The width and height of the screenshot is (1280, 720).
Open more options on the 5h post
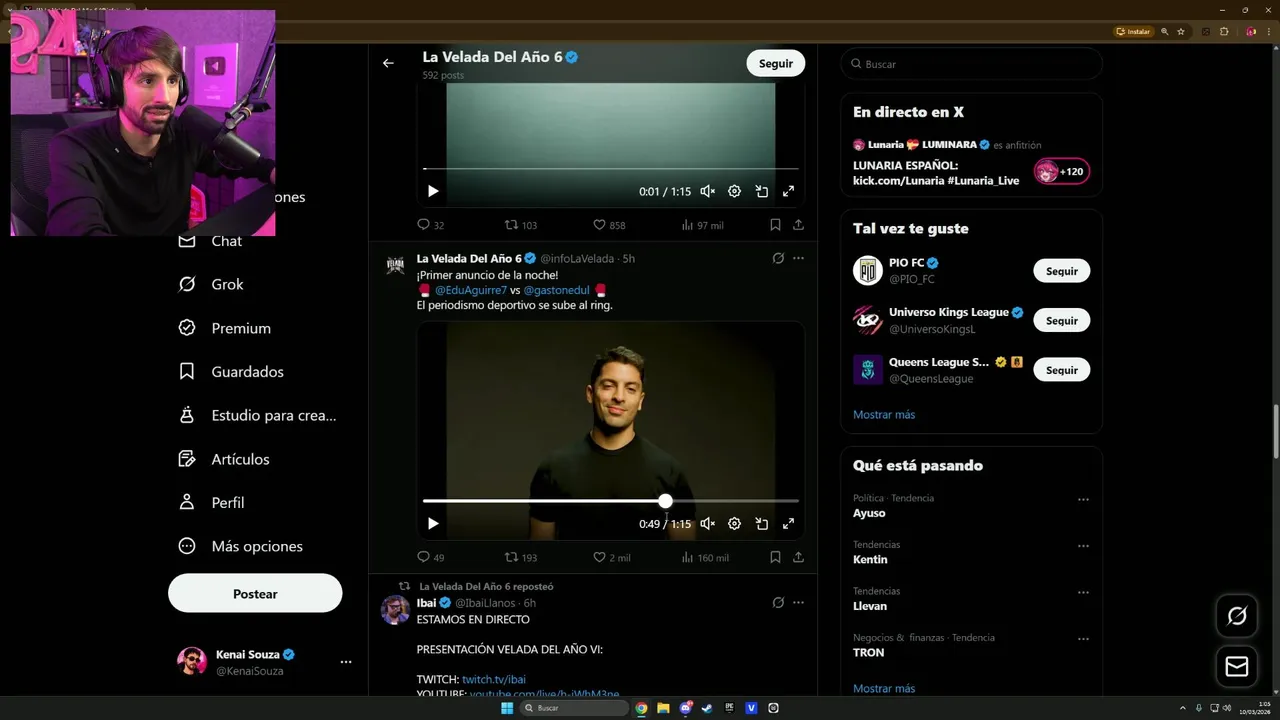point(798,258)
